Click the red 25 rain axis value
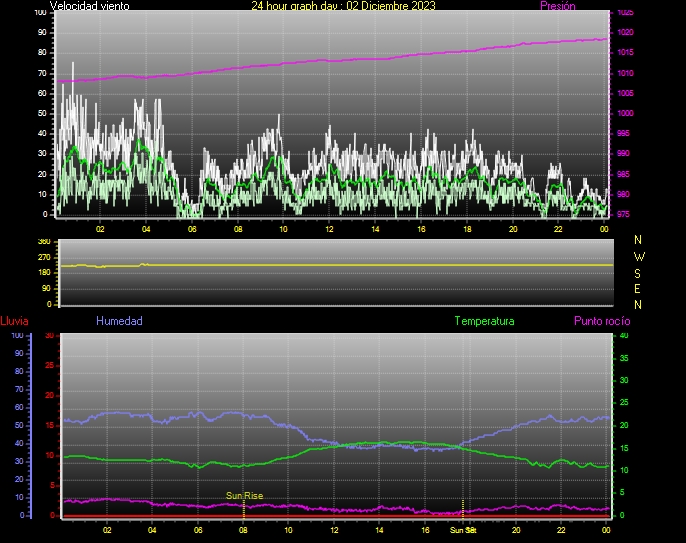 (x=49, y=365)
